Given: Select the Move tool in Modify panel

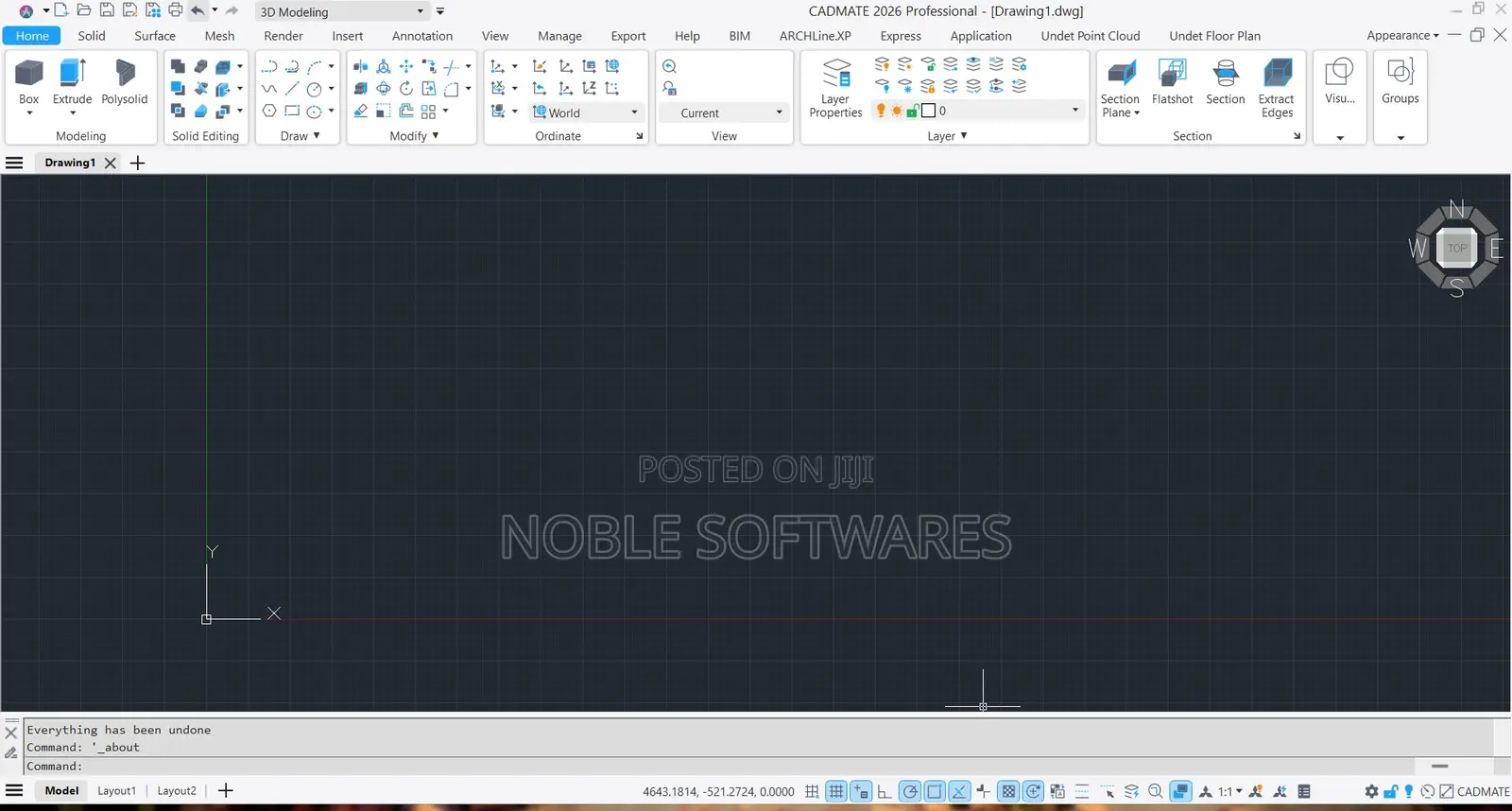Looking at the screenshot, I should tap(406, 66).
